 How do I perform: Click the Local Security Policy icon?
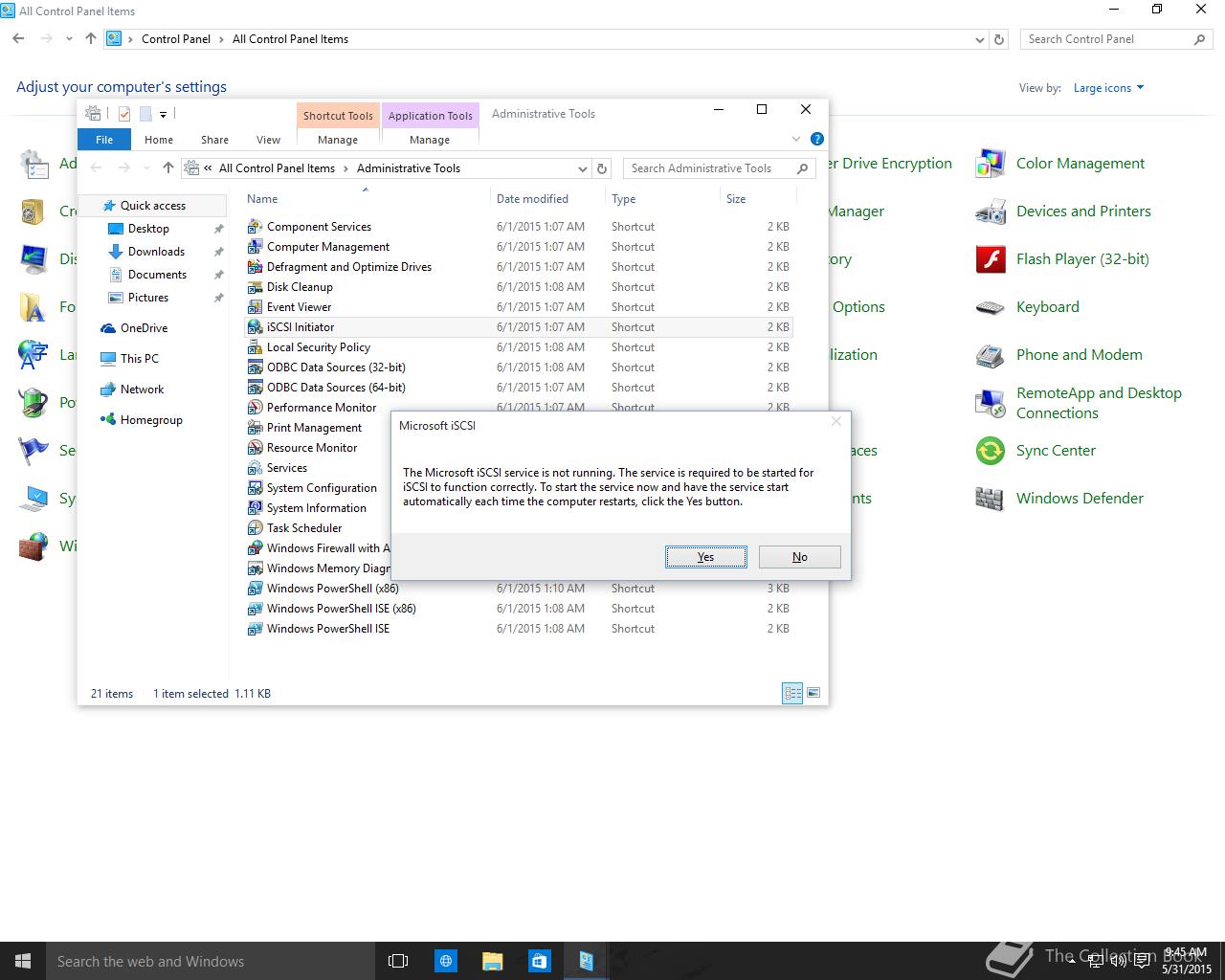tap(255, 347)
